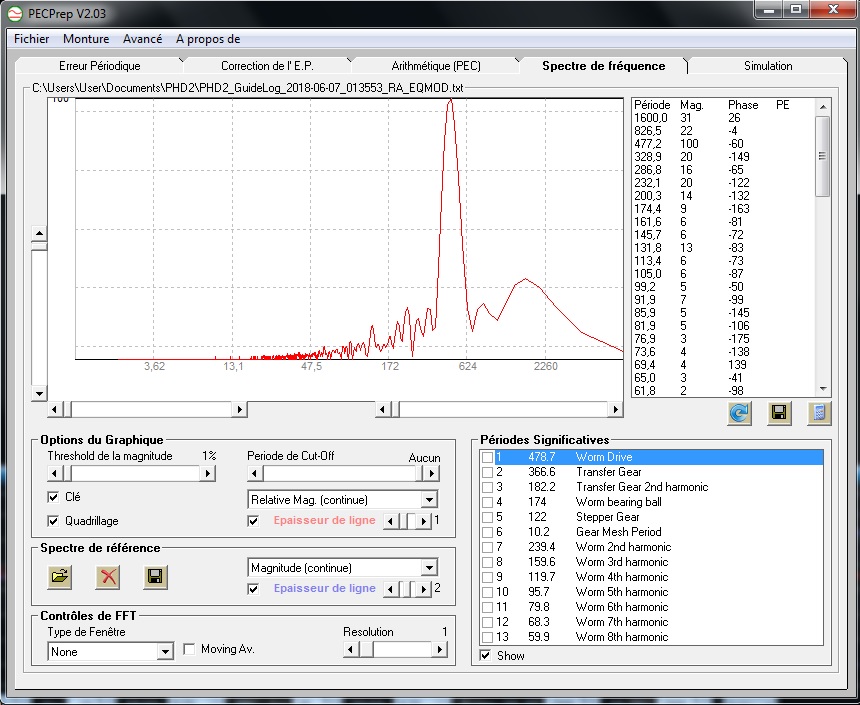
Task: Increase Threshold de la magnitude with right arrow
Action: (207, 473)
